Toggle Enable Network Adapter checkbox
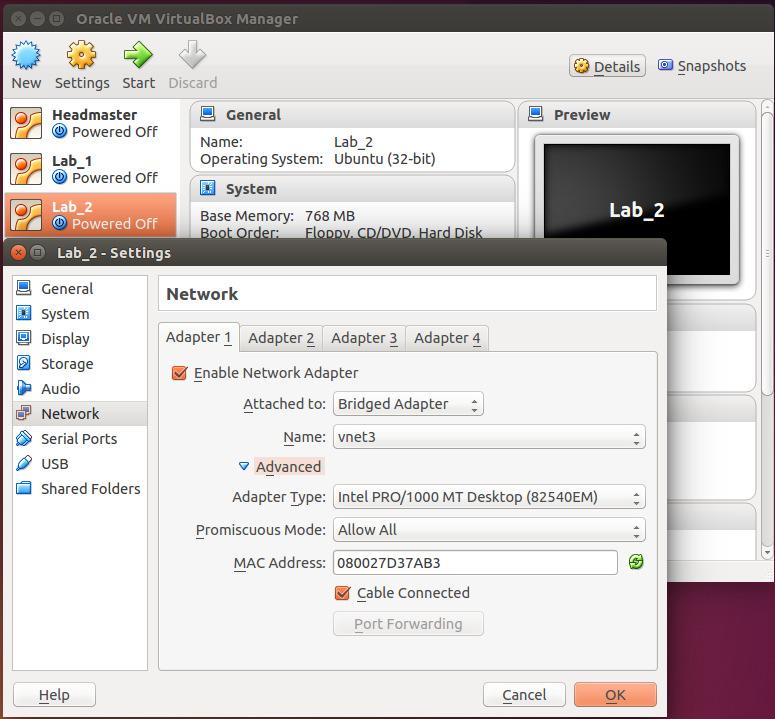Screen dimensions: 775x719 [x=179, y=373]
